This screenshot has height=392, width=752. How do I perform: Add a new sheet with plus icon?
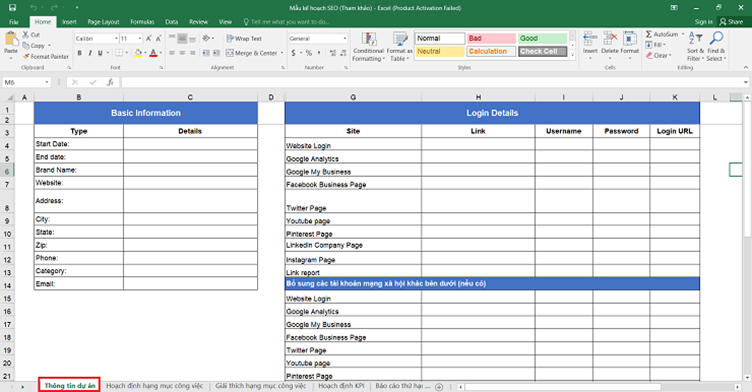tap(439, 387)
